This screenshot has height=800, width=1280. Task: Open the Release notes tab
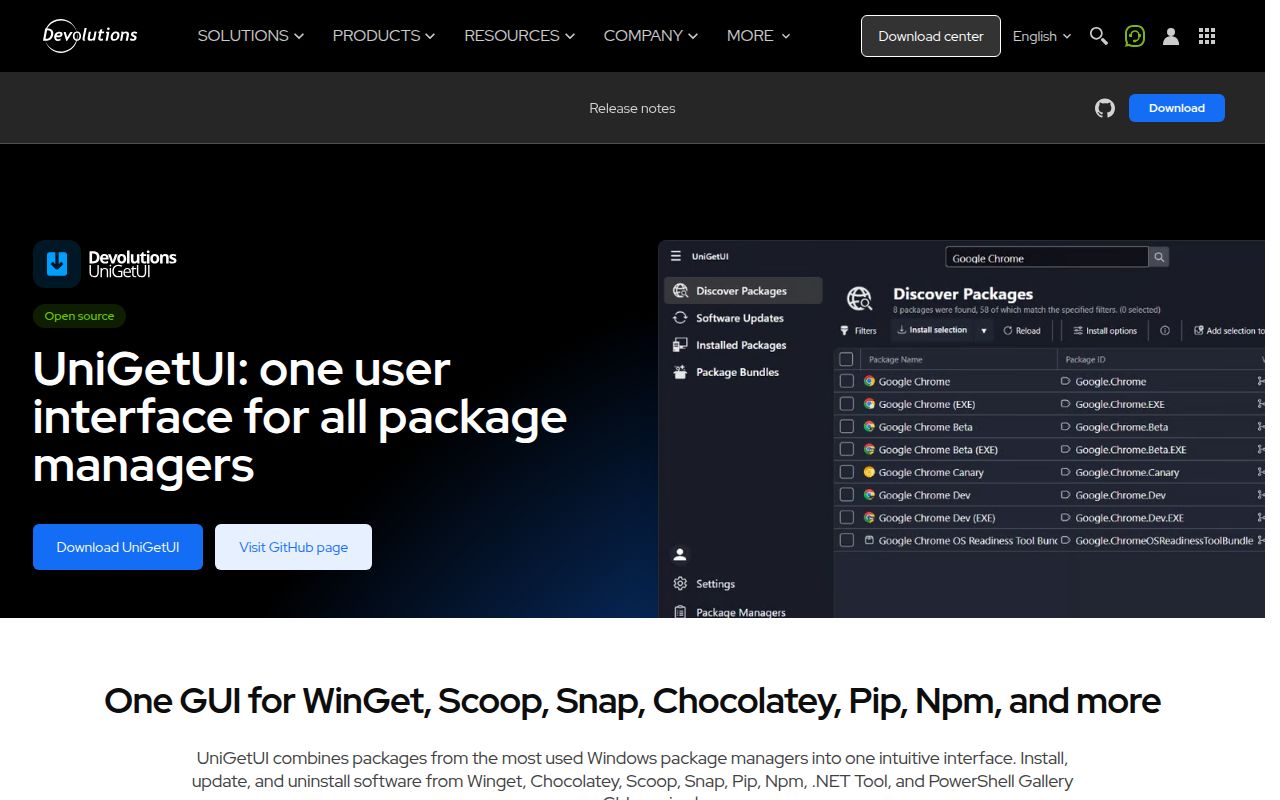pos(632,108)
